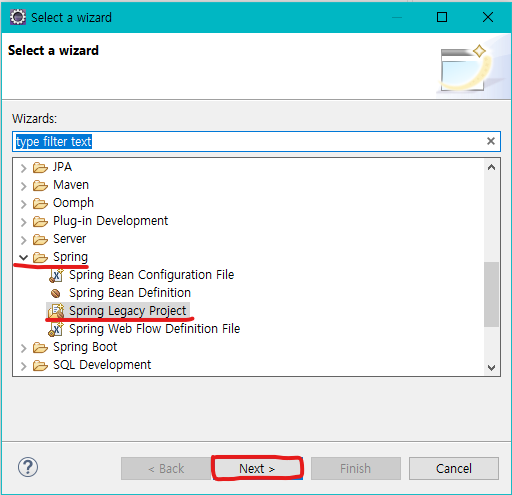This screenshot has height=495, width=512.
Task: Click the Spring Boot folder icon
Action: tap(40, 348)
